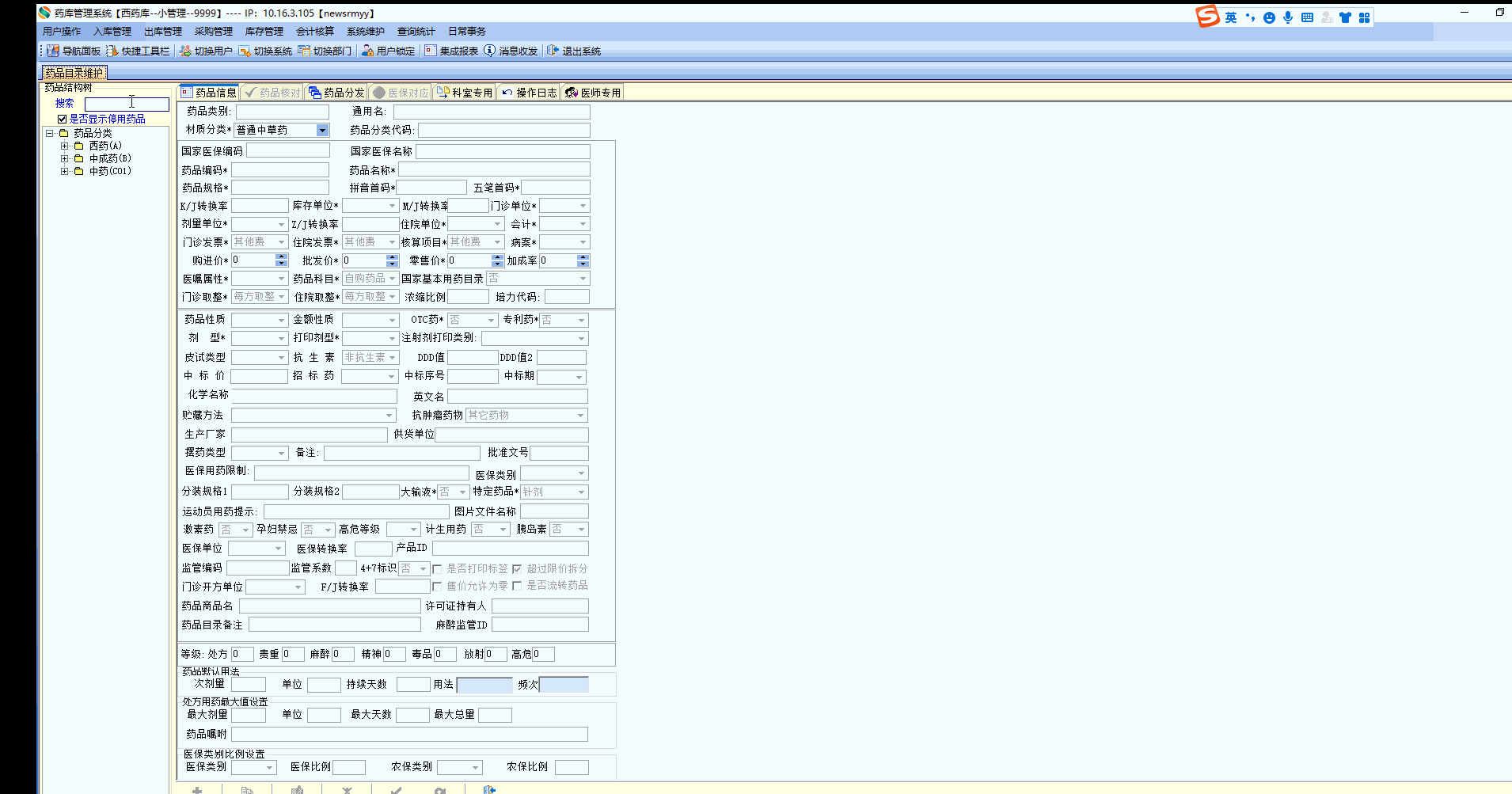
Task: Lock the session with 用户锁定
Action: pos(388,51)
